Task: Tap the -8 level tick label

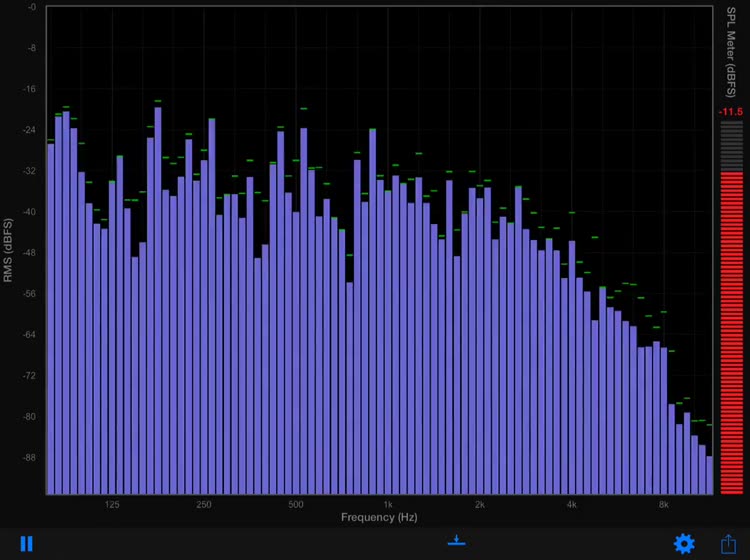Action: point(31,48)
